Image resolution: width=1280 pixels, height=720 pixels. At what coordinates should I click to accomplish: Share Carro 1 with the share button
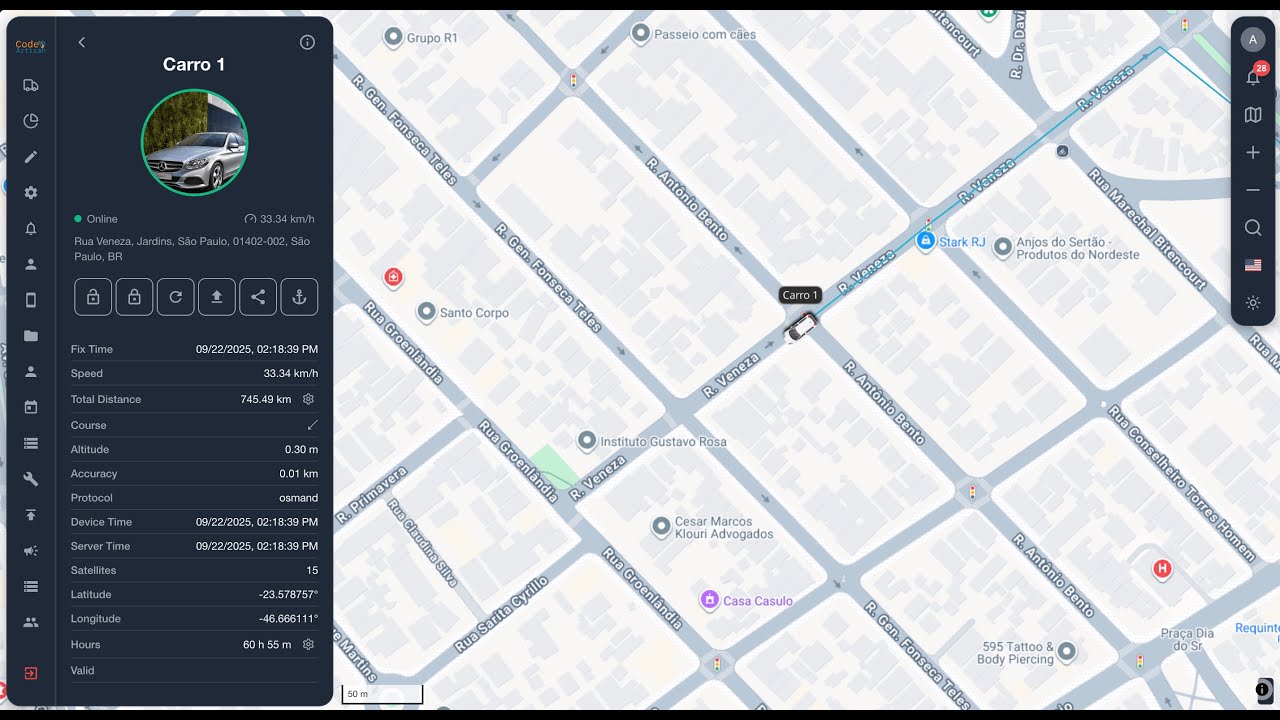(258, 297)
